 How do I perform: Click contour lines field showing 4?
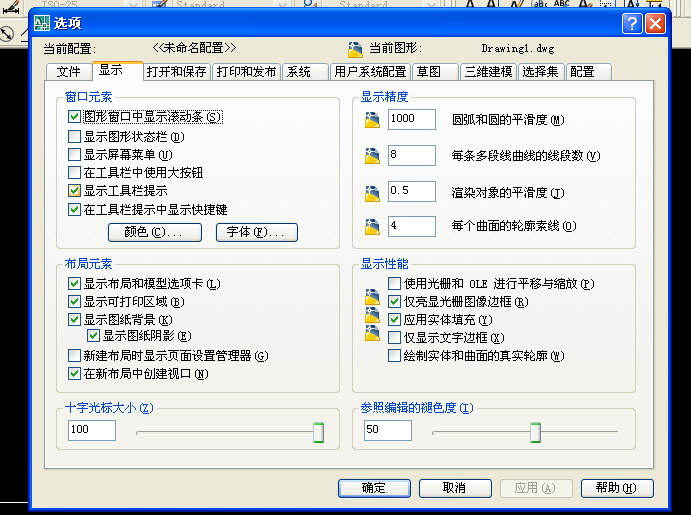412,226
